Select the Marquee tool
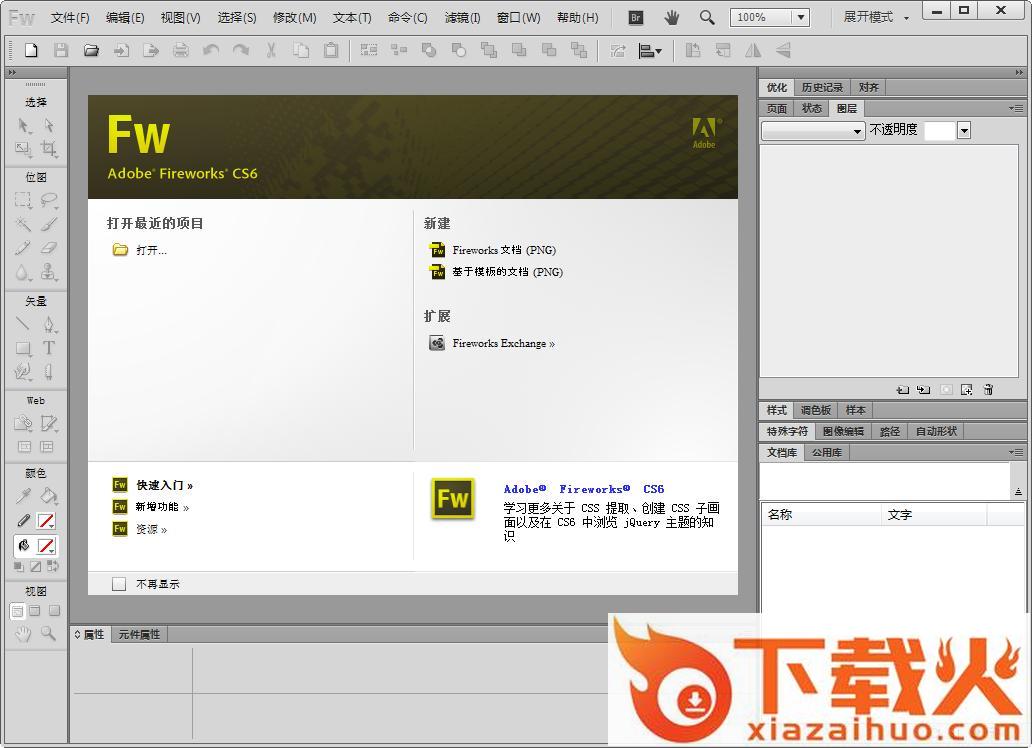The image size is (1032, 748). pos(23,200)
